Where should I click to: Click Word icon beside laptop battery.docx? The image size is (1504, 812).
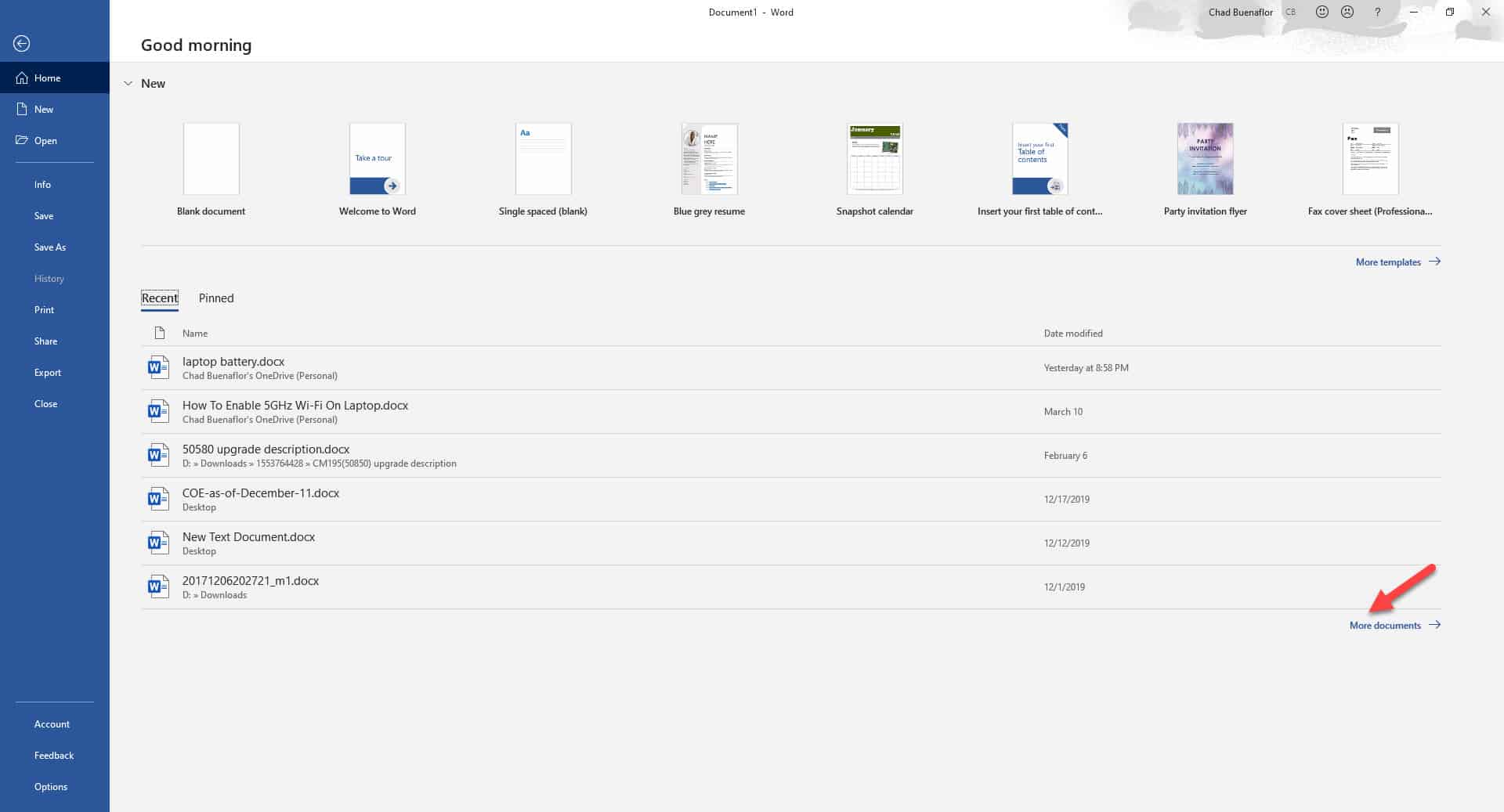click(x=158, y=367)
